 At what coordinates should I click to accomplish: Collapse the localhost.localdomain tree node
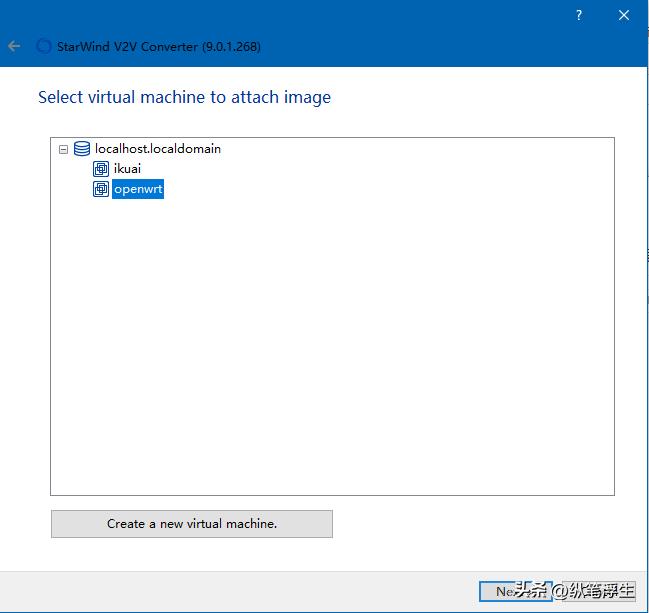tap(63, 149)
